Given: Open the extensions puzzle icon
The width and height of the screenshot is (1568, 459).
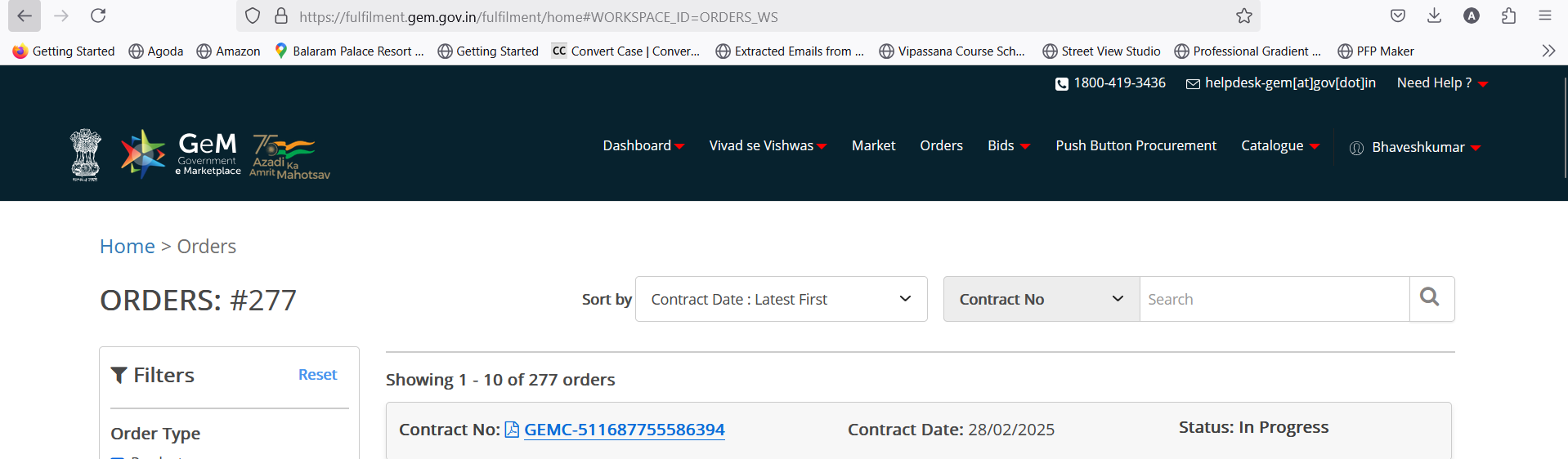Looking at the screenshot, I should [x=1508, y=16].
